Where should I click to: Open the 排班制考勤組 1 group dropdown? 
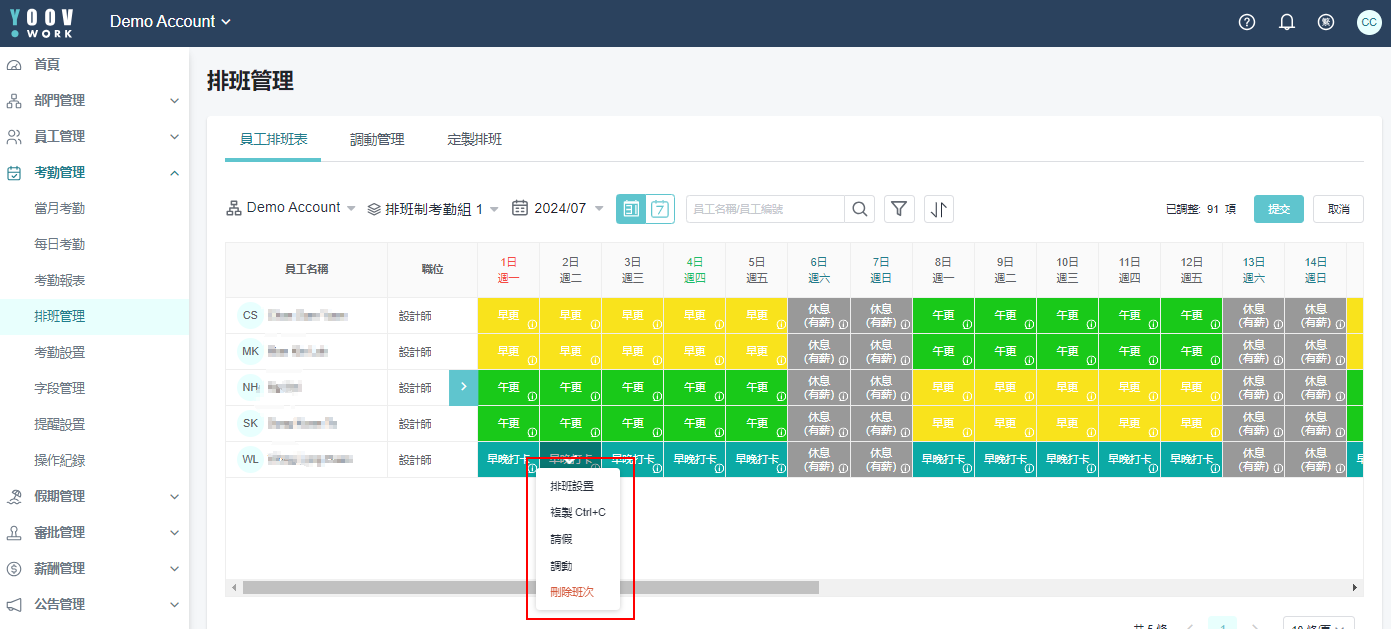(433, 209)
